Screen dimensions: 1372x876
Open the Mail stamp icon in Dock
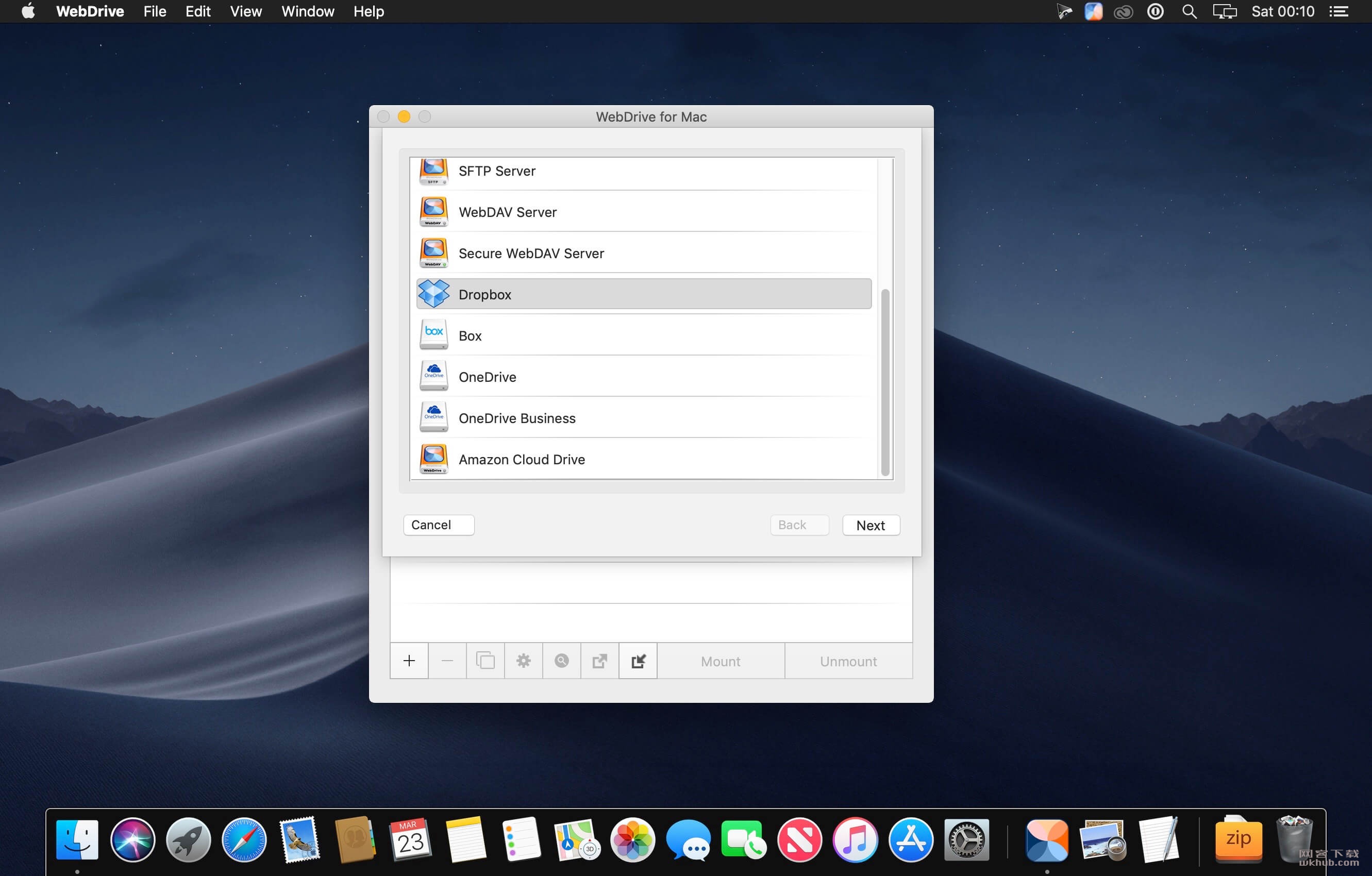tap(299, 839)
